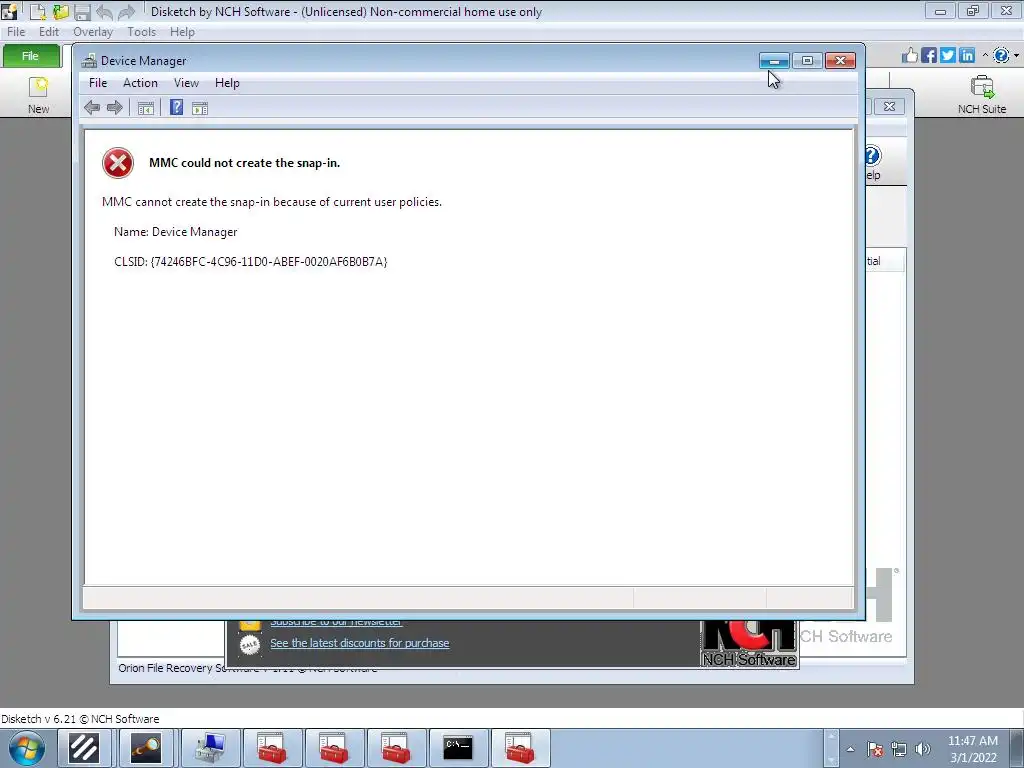The width and height of the screenshot is (1024, 768).
Task: Toggle Show/Hide Console Tree toolbar icon
Action: [146, 108]
